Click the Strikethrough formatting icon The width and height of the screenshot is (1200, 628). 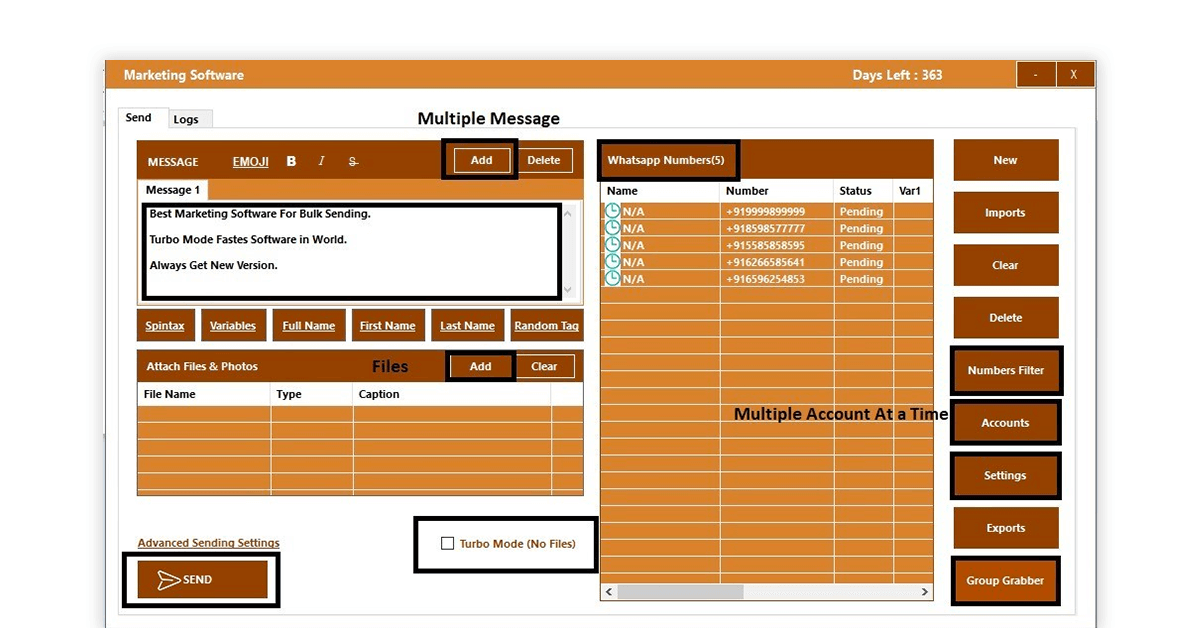pos(353,161)
